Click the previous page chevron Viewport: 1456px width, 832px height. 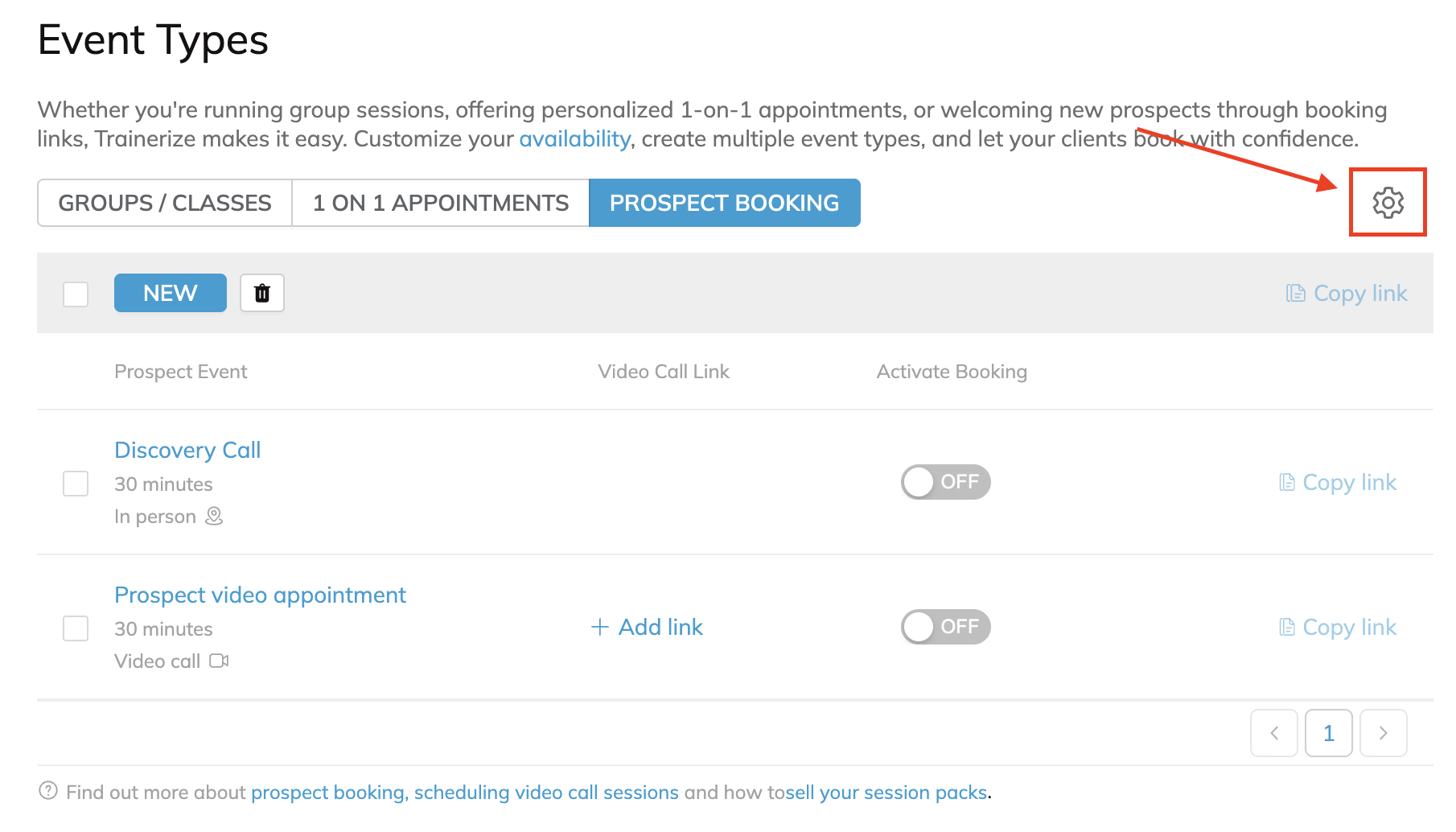point(1273,733)
